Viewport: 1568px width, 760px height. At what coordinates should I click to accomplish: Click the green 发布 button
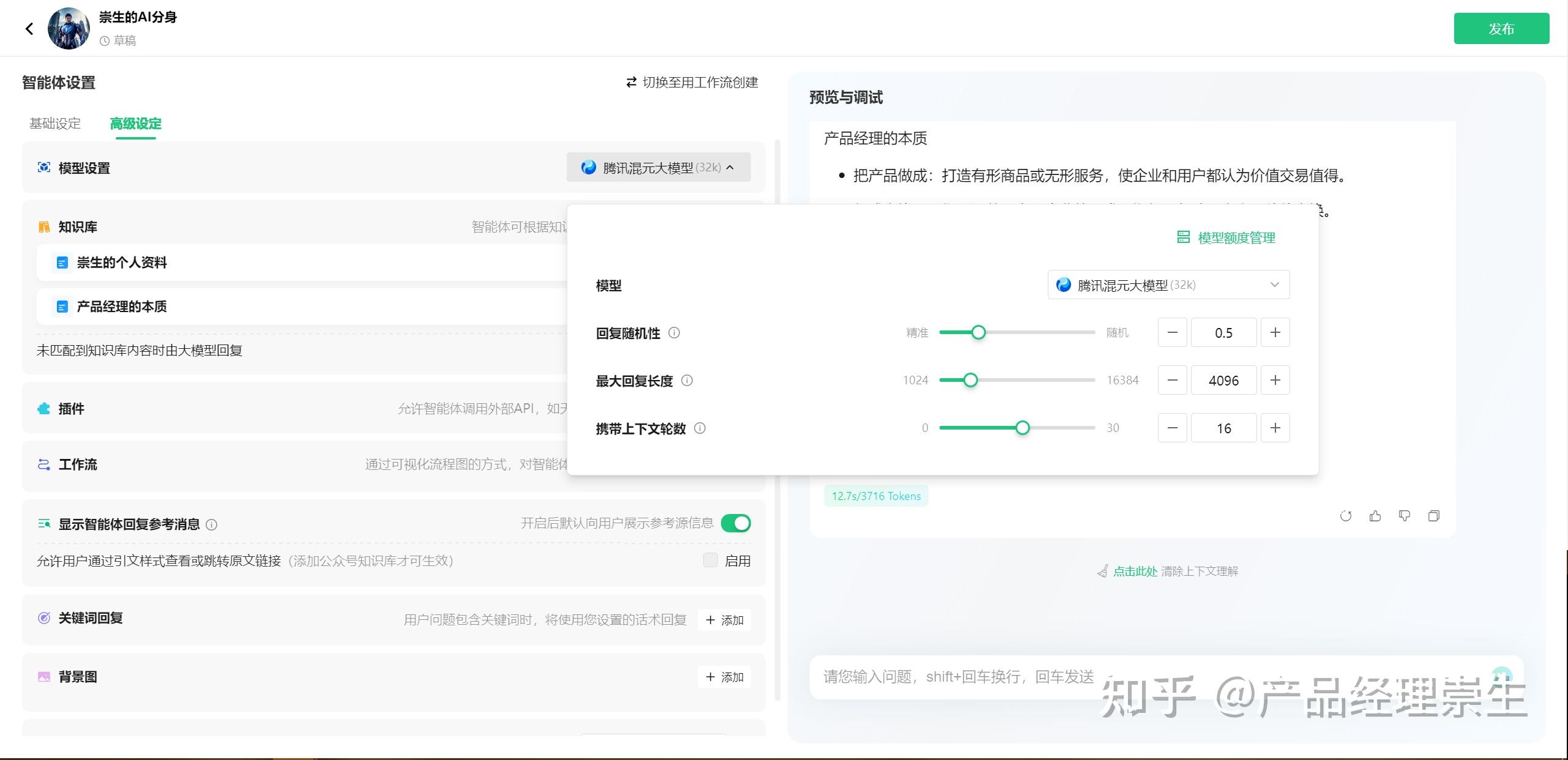coord(1501,29)
